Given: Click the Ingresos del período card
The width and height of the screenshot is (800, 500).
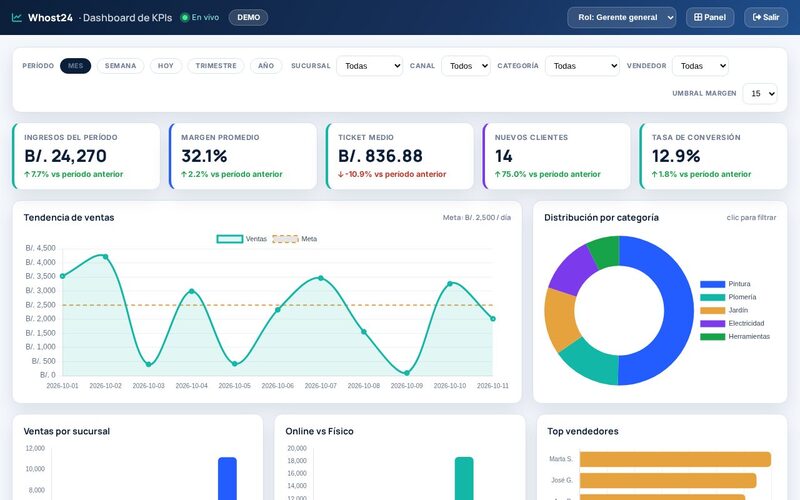Looking at the screenshot, I should click(86, 156).
